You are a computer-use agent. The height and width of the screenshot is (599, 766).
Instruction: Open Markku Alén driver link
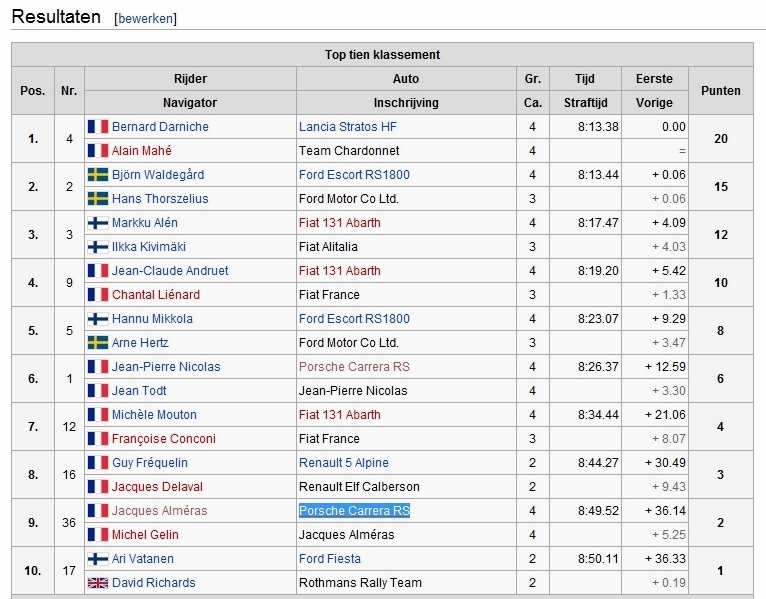pyautogui.click(x=145, y=222)
